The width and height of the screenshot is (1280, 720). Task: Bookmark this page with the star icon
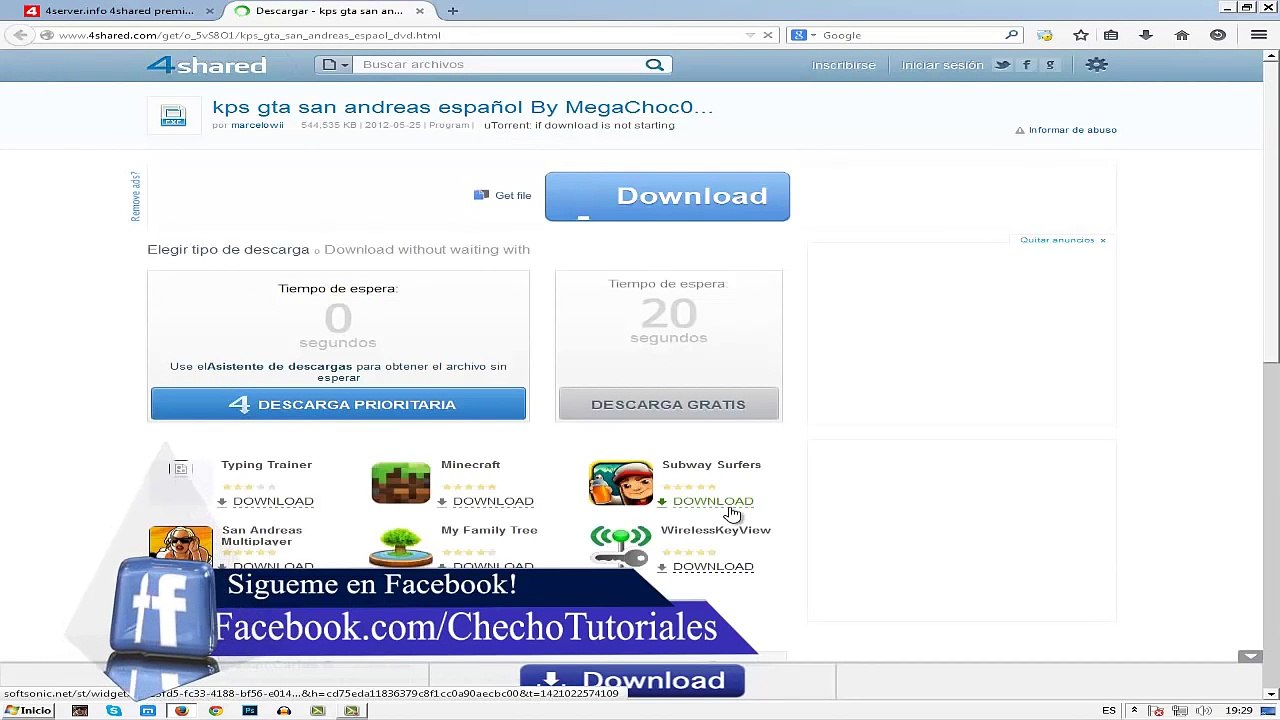point(1081,35)
